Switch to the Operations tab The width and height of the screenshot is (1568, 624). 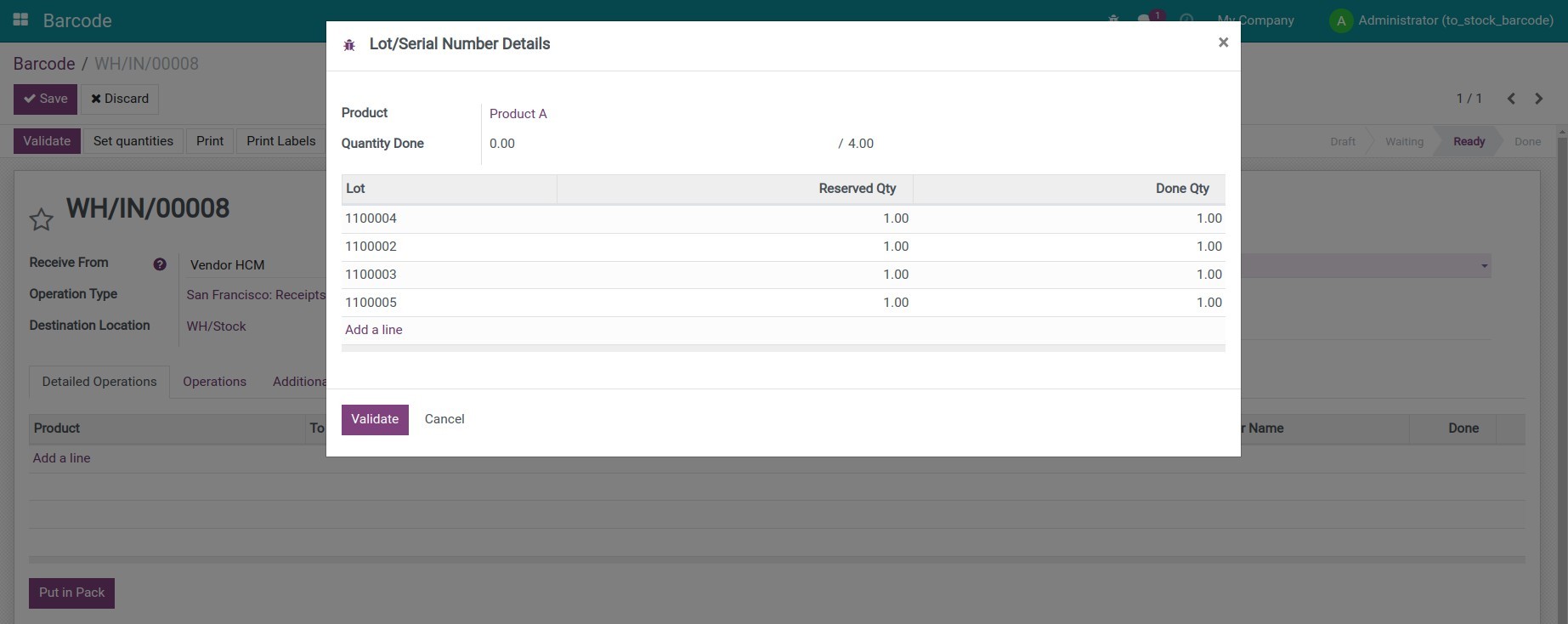(214, 382)
